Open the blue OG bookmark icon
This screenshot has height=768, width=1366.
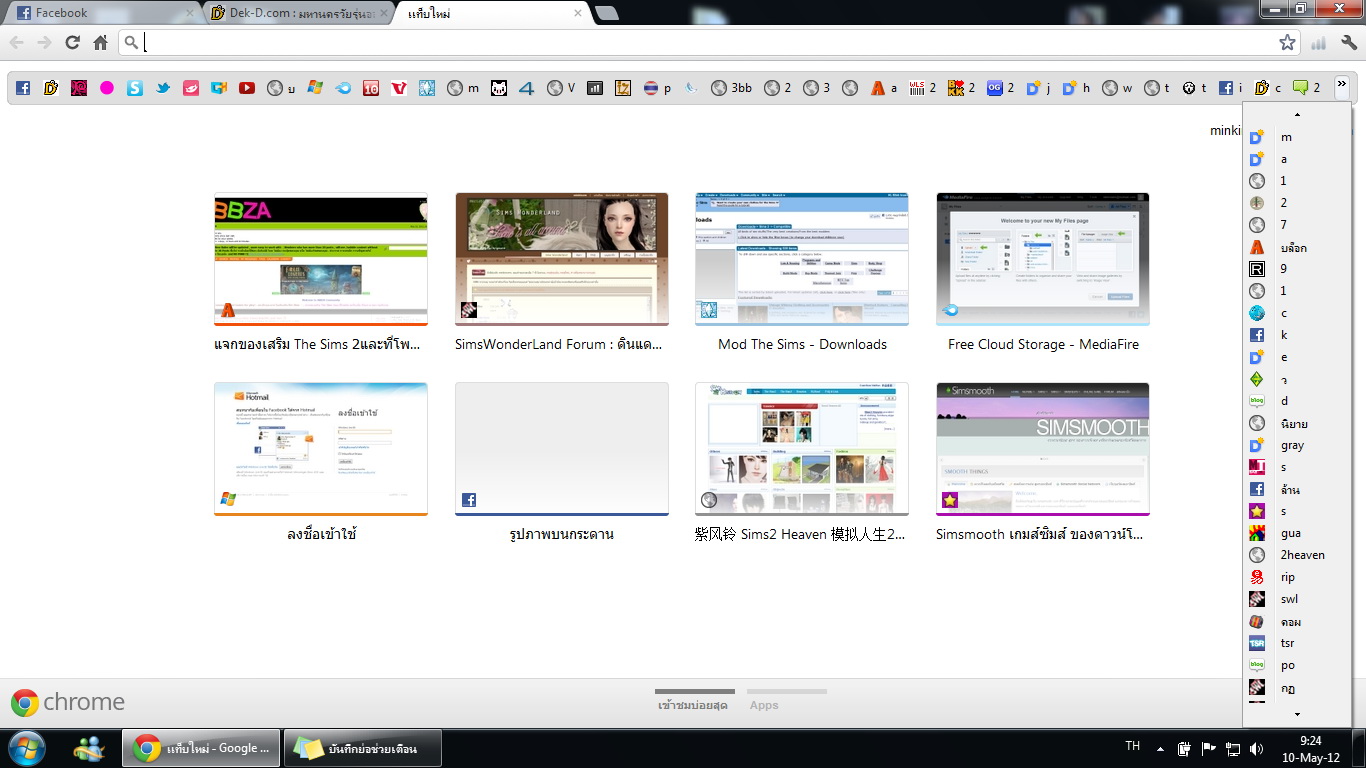[x=1001, y=88]
